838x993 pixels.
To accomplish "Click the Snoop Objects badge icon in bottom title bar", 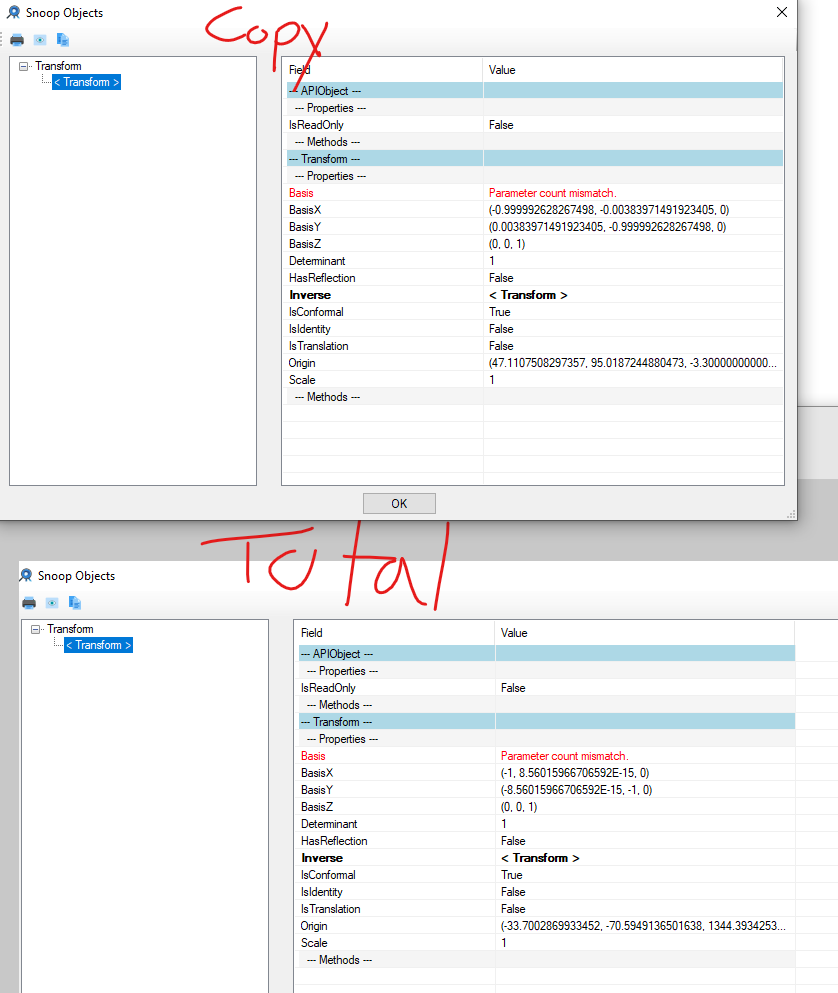I will point(26,575).
